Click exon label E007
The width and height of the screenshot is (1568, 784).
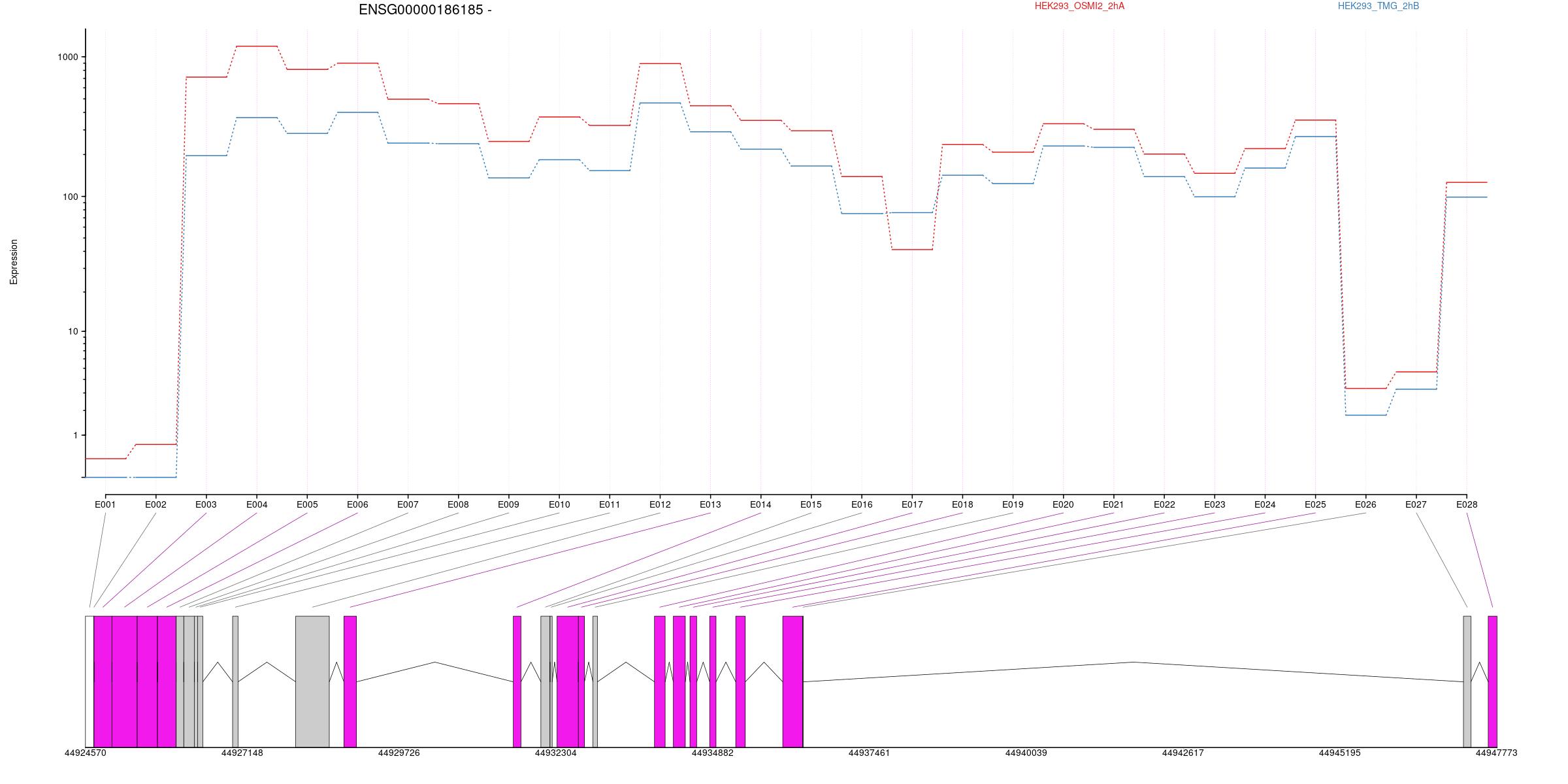pyautogui.click(x=408, y=504)
